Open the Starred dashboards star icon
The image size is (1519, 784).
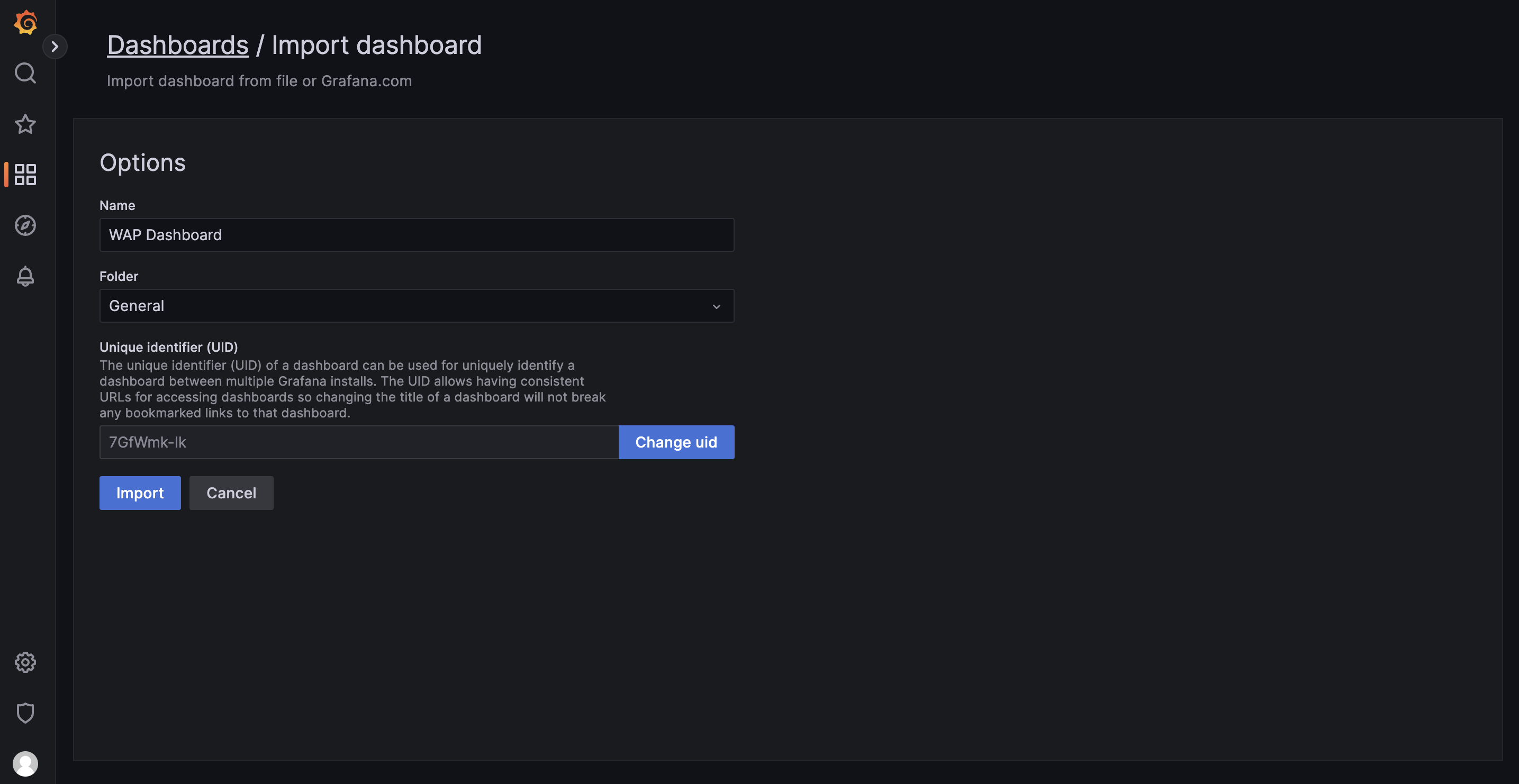coord(25,124)
